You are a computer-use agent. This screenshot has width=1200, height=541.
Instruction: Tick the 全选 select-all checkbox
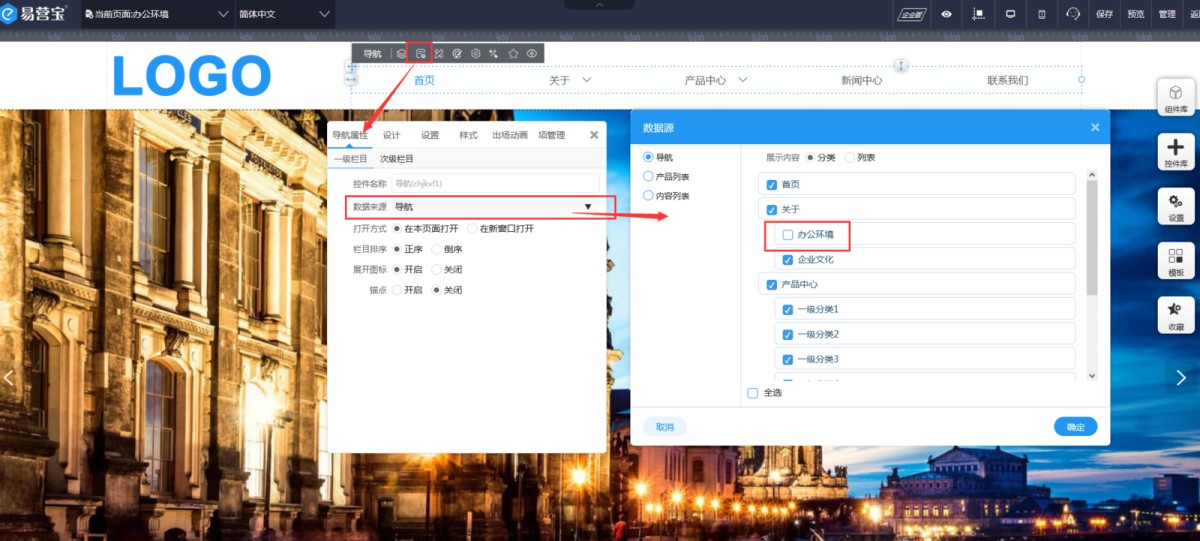(x=753, y=393)
